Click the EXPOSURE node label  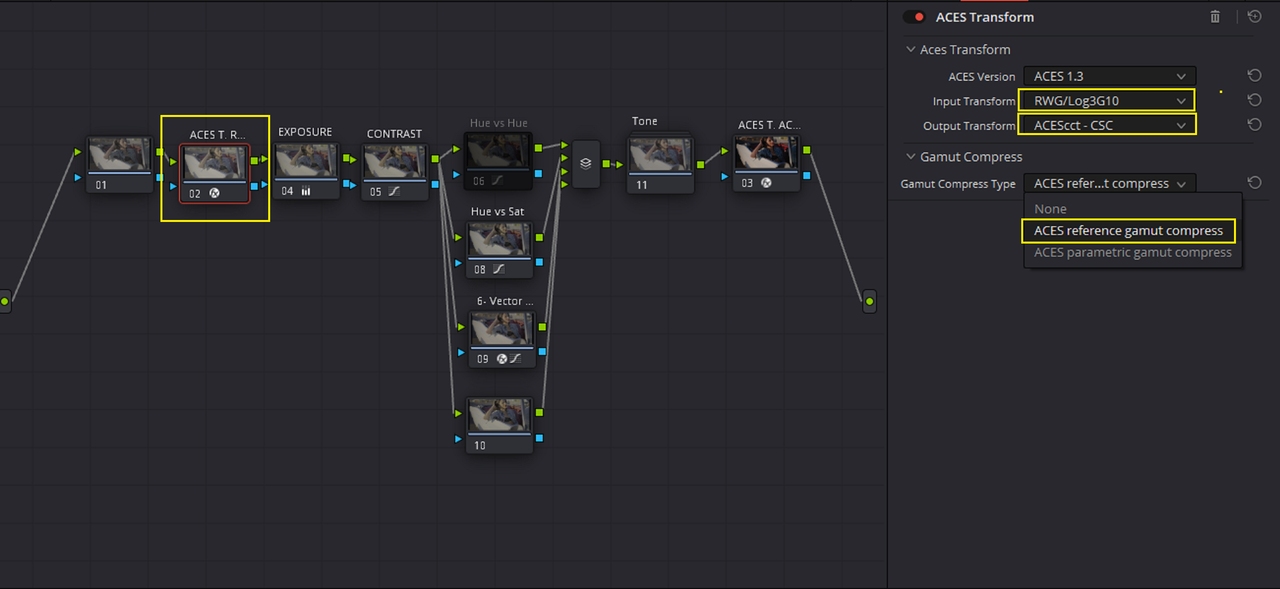coord(305,132)
